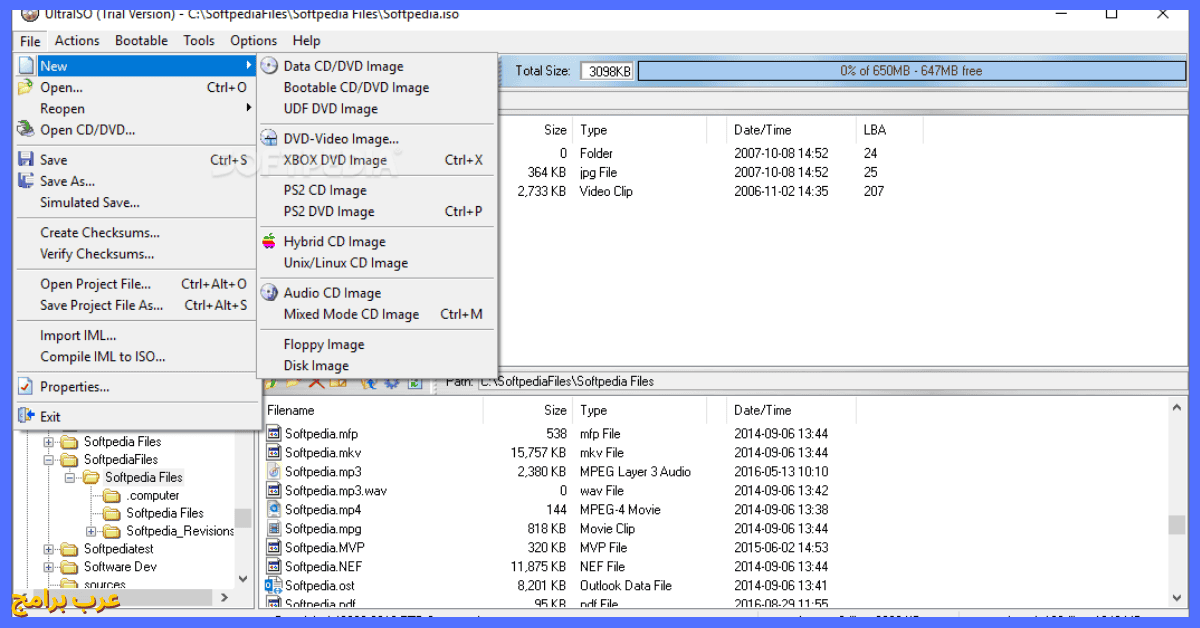Open the Actions menu
This screenshot has height=628, width=1200.
tap(77, 40)
